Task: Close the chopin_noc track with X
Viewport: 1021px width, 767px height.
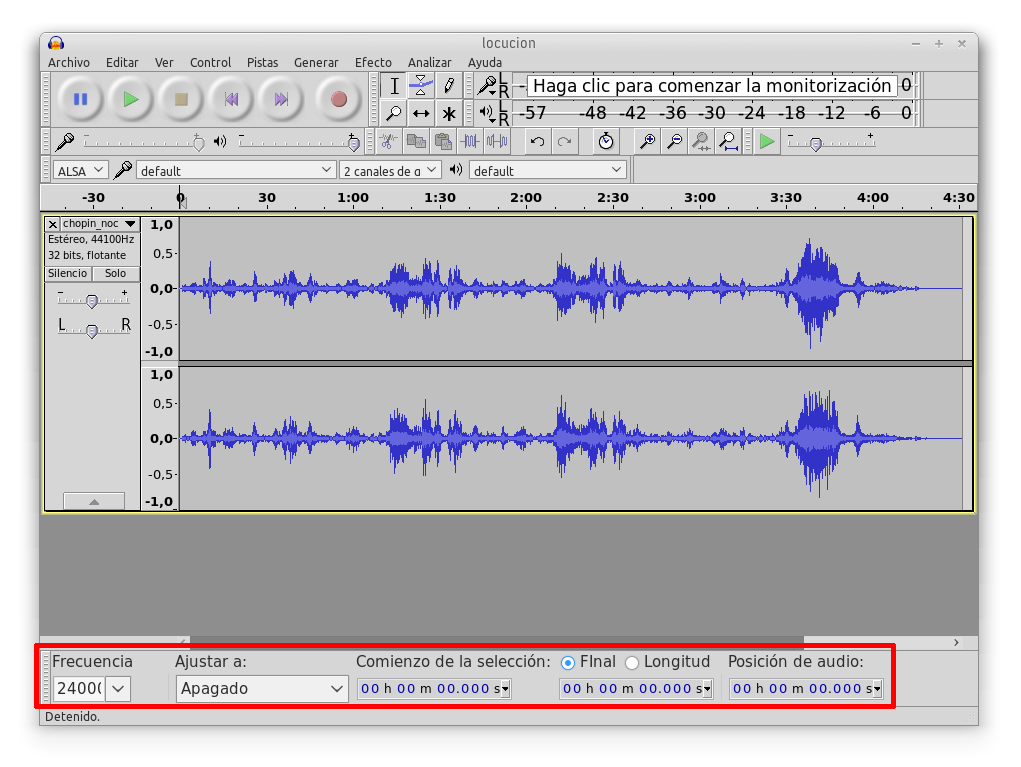Action: (53, 224)
